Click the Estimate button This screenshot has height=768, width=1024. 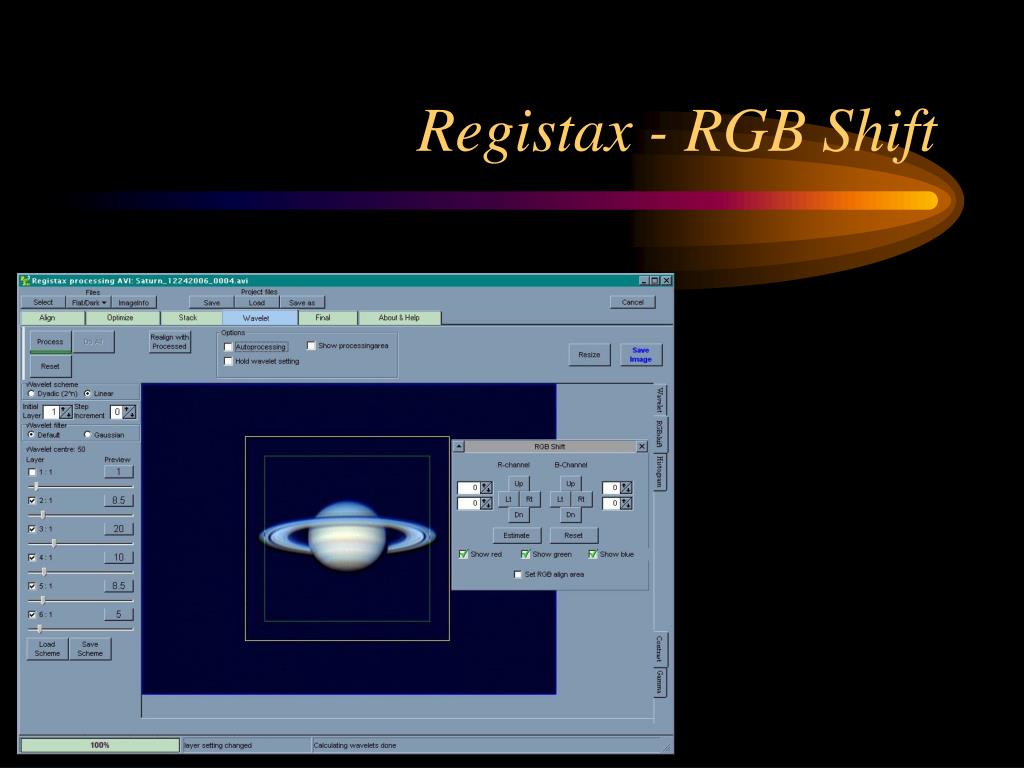517,536
